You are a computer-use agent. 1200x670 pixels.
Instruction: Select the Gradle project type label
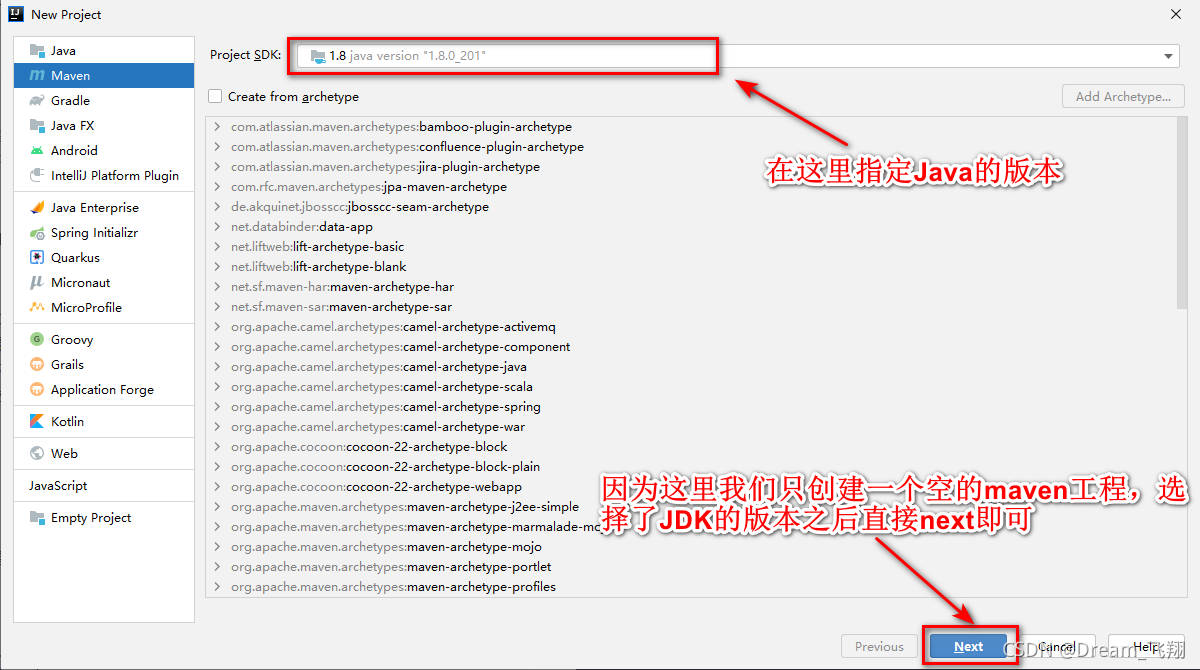[71, 100]
